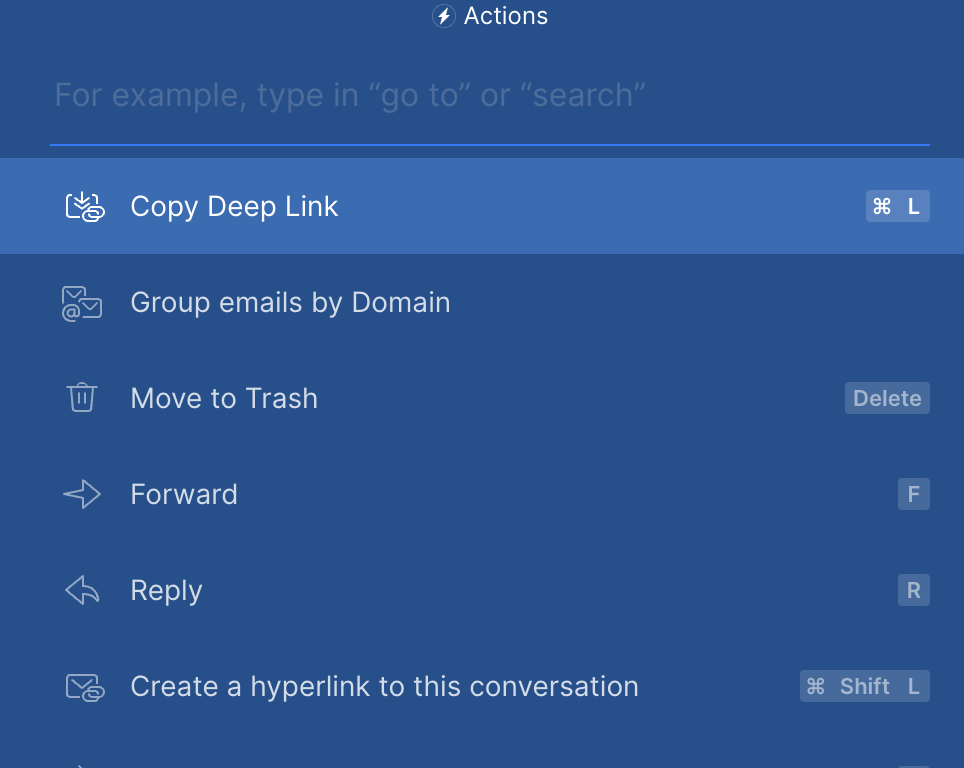Click the Forward arrow icon
Image resolution: width=964 pixels, height=768 pixels.
(82, 494)
